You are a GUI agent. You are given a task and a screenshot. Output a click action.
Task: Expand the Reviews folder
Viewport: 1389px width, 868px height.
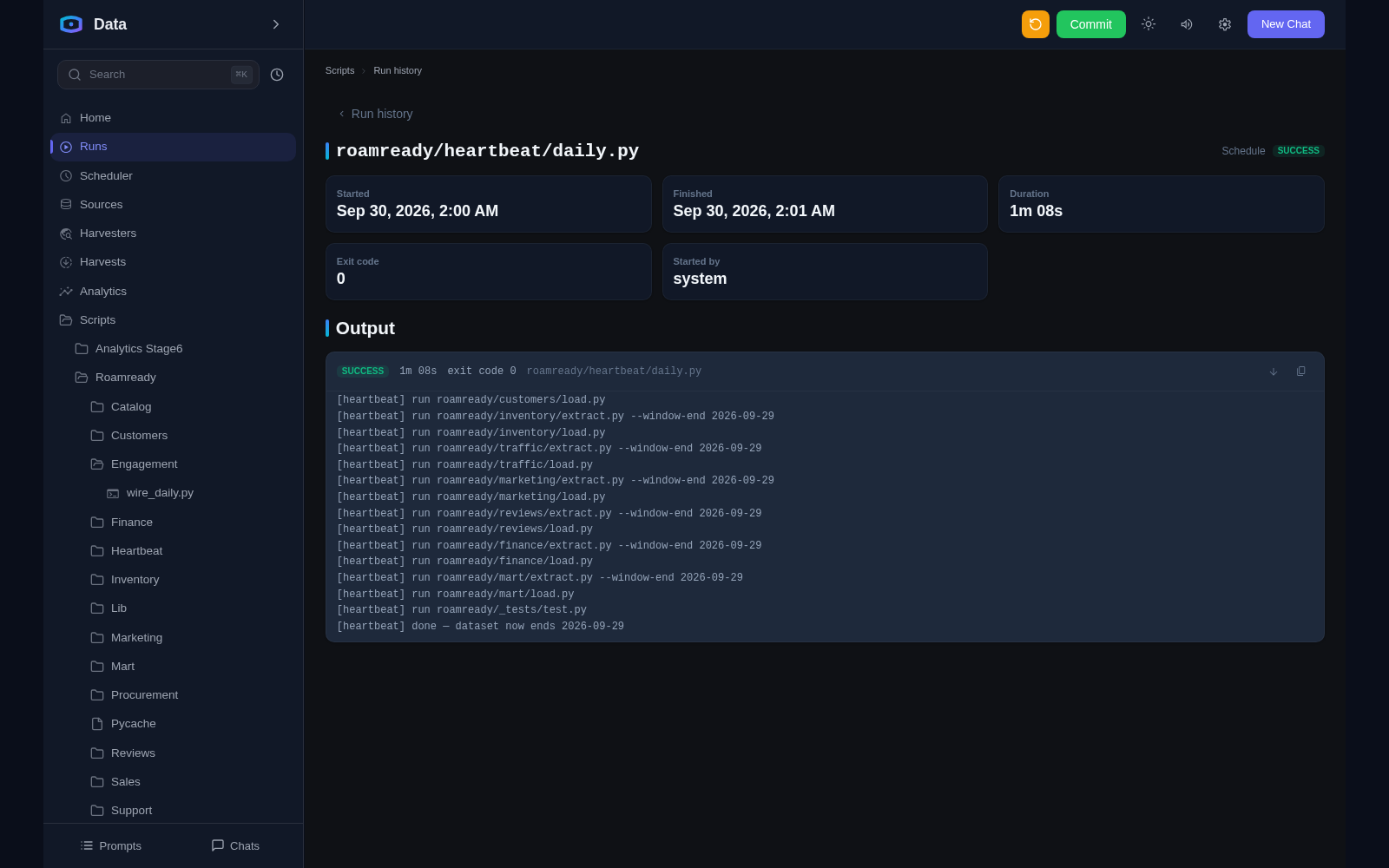pos(188,753)
